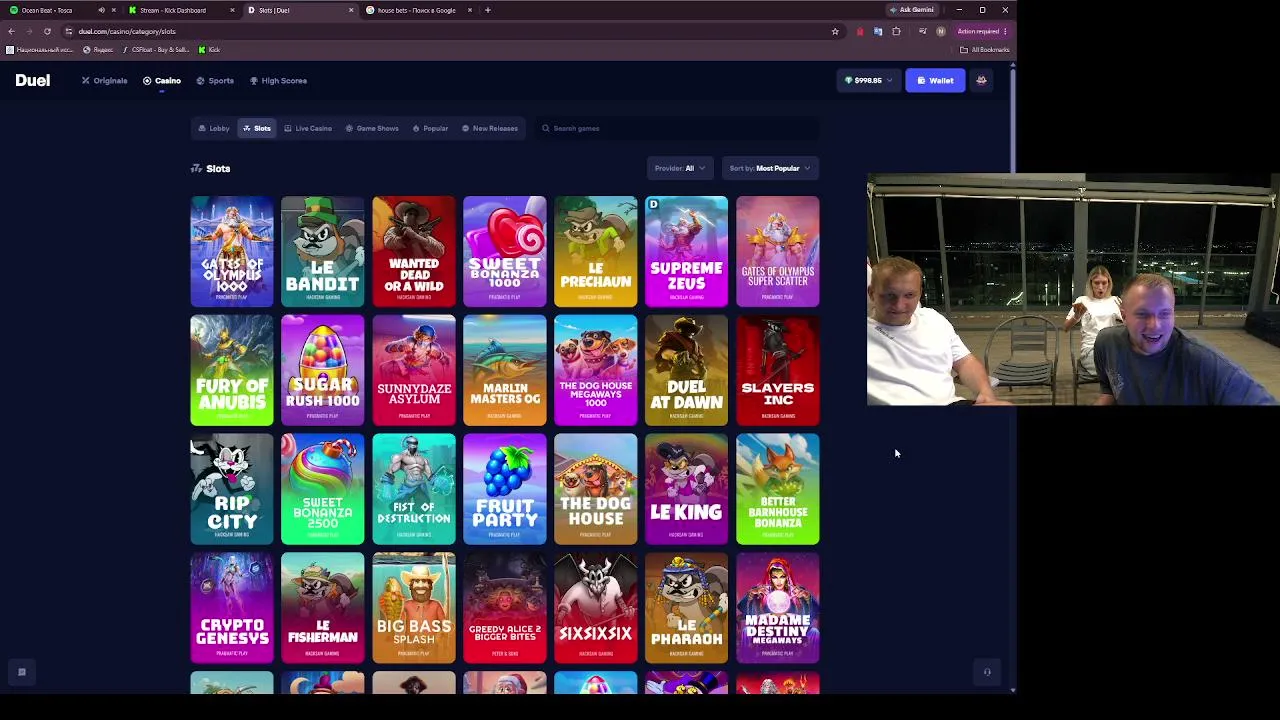Open Wanted Dead or a Wild
The width and height of the screenshot is (1280, 720).
tap(414, 251)
